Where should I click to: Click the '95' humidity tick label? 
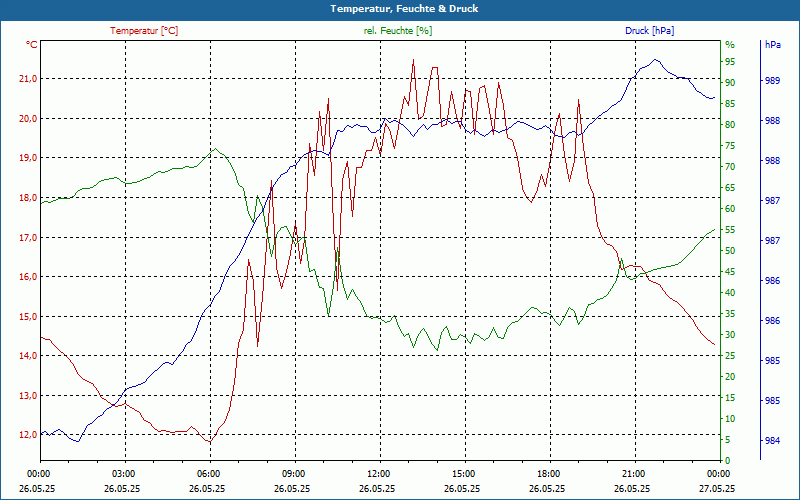tap(730, 62)
